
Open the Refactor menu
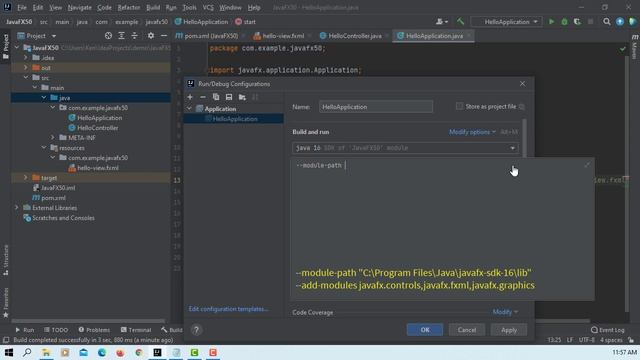click(129, 7)
